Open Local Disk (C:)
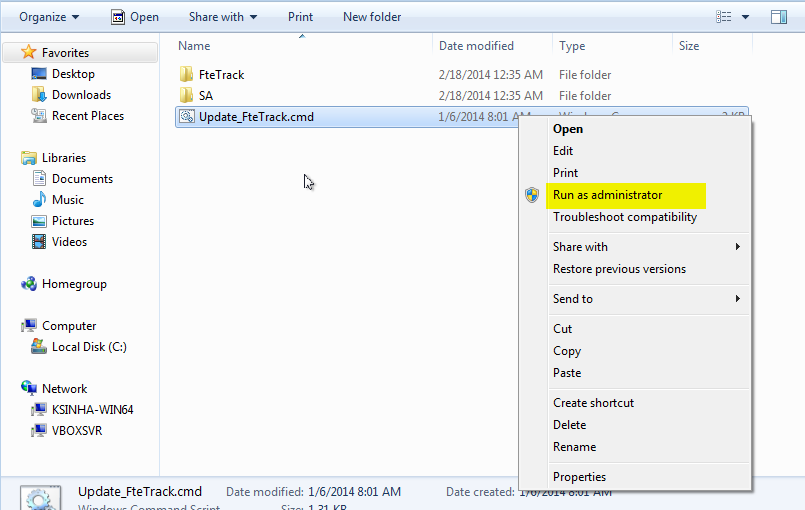 click(89, 347)
